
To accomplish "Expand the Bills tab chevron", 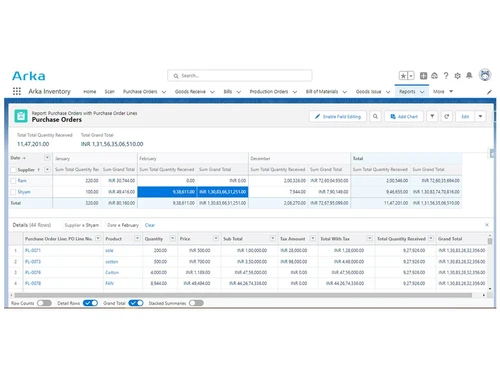I will (x=239, y=92).
